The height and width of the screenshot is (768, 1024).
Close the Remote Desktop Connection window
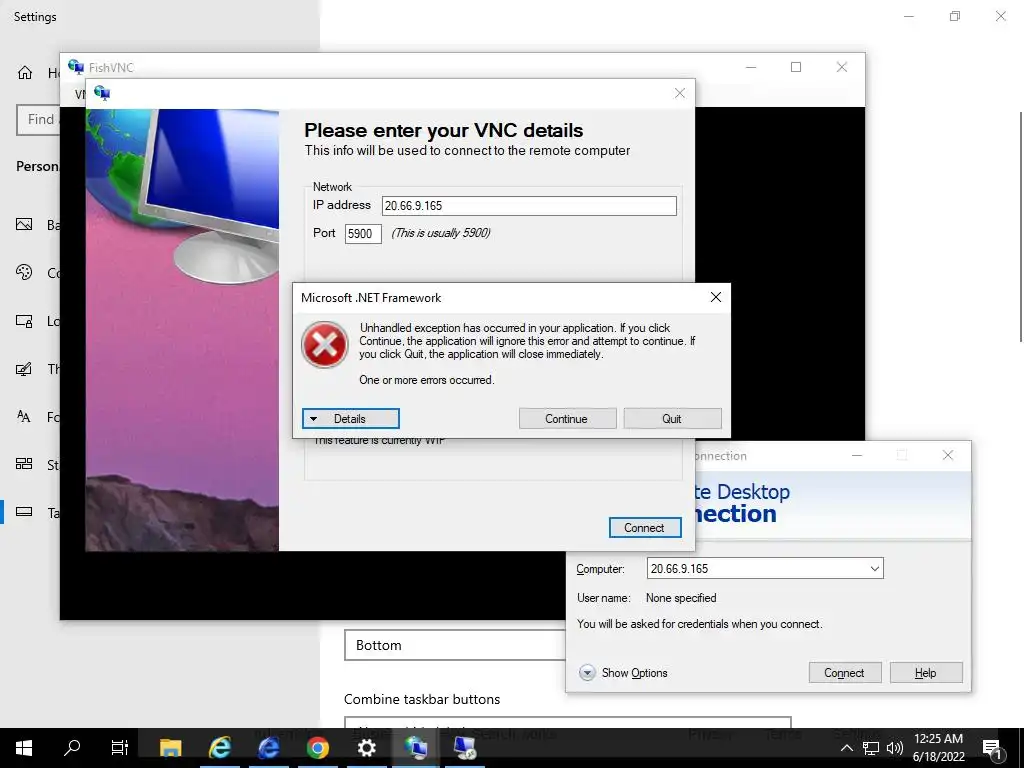click(948, 455)
